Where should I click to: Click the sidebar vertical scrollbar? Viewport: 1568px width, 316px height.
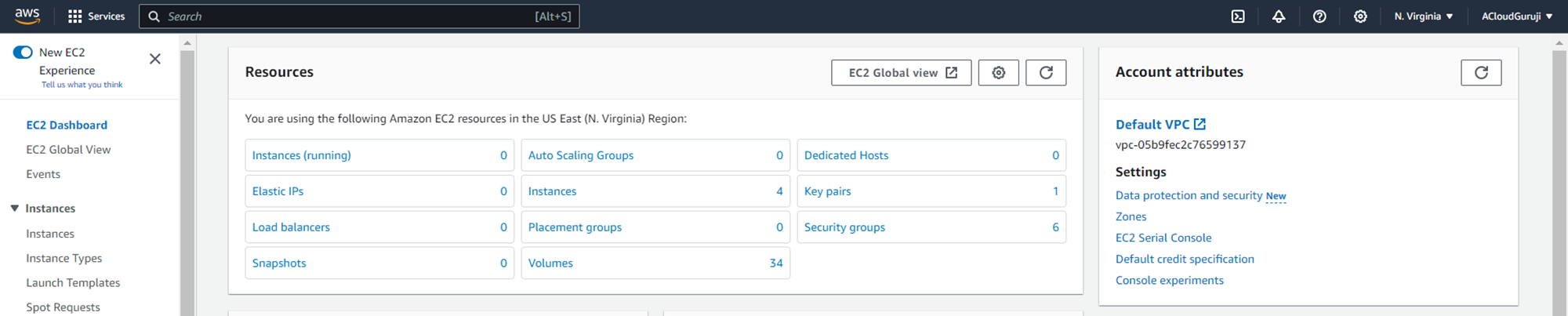point(187,180)
